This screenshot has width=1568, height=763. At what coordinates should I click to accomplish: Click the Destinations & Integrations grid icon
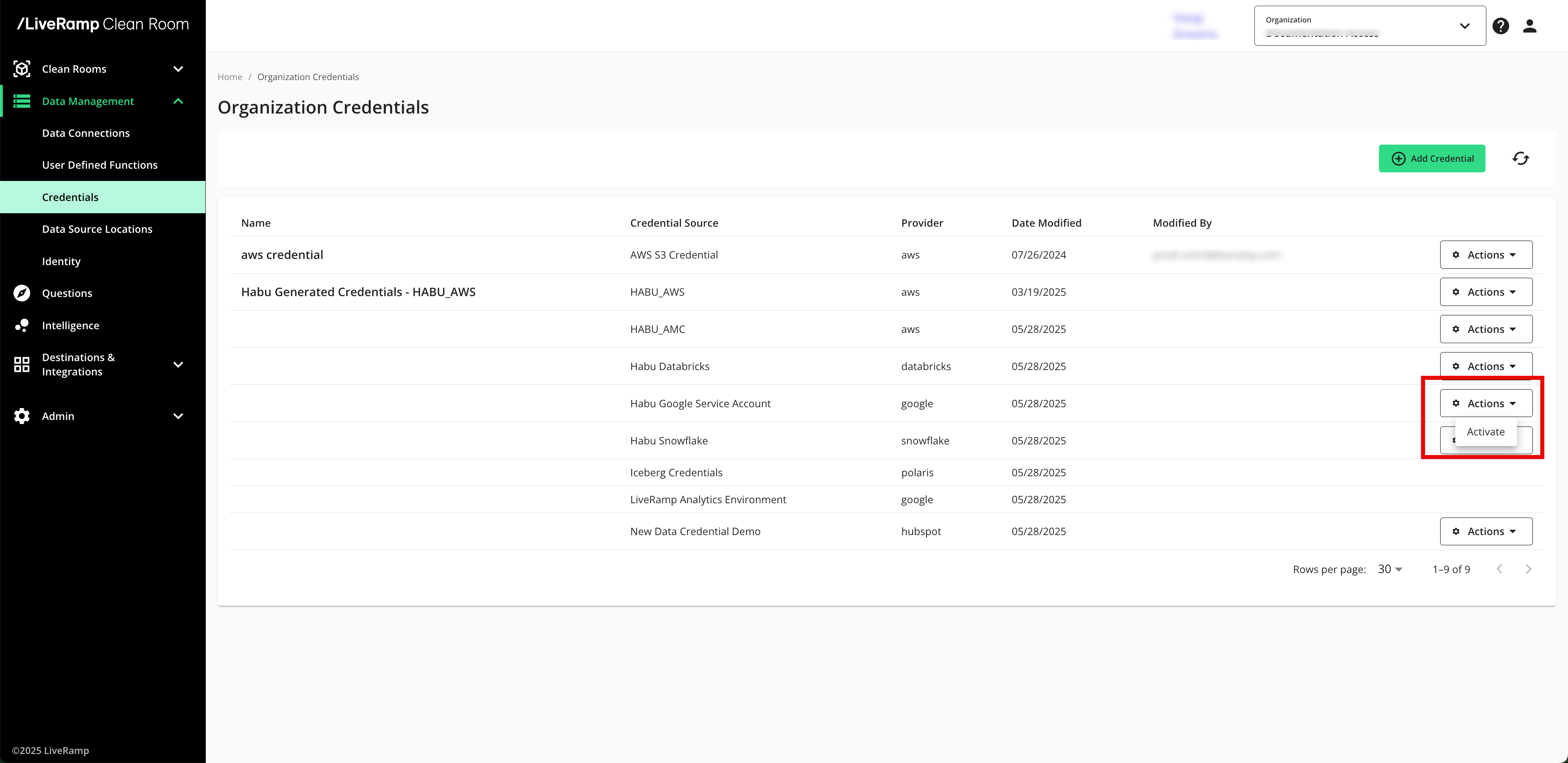[x=22, y=364]
